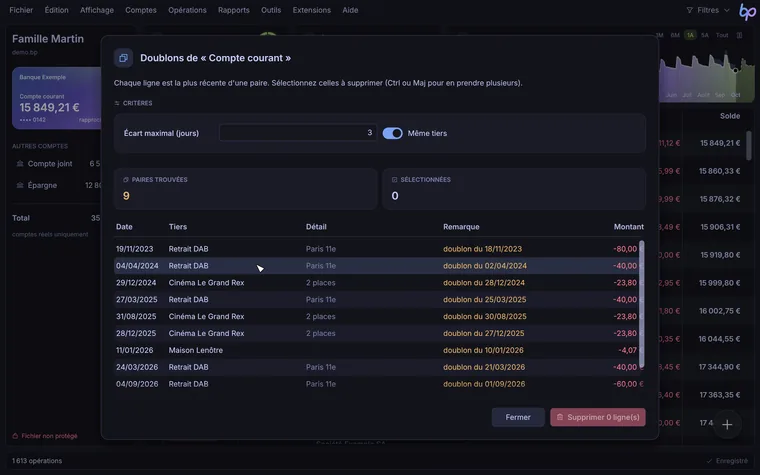Select the 6M chart period tab
This screenshot has width=760, height=475.
675,35
